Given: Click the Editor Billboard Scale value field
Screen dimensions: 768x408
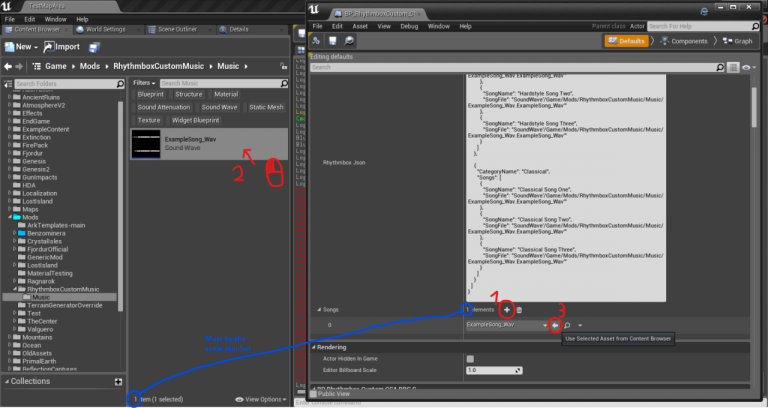Looking at the screenshot, I should [494, 370].
